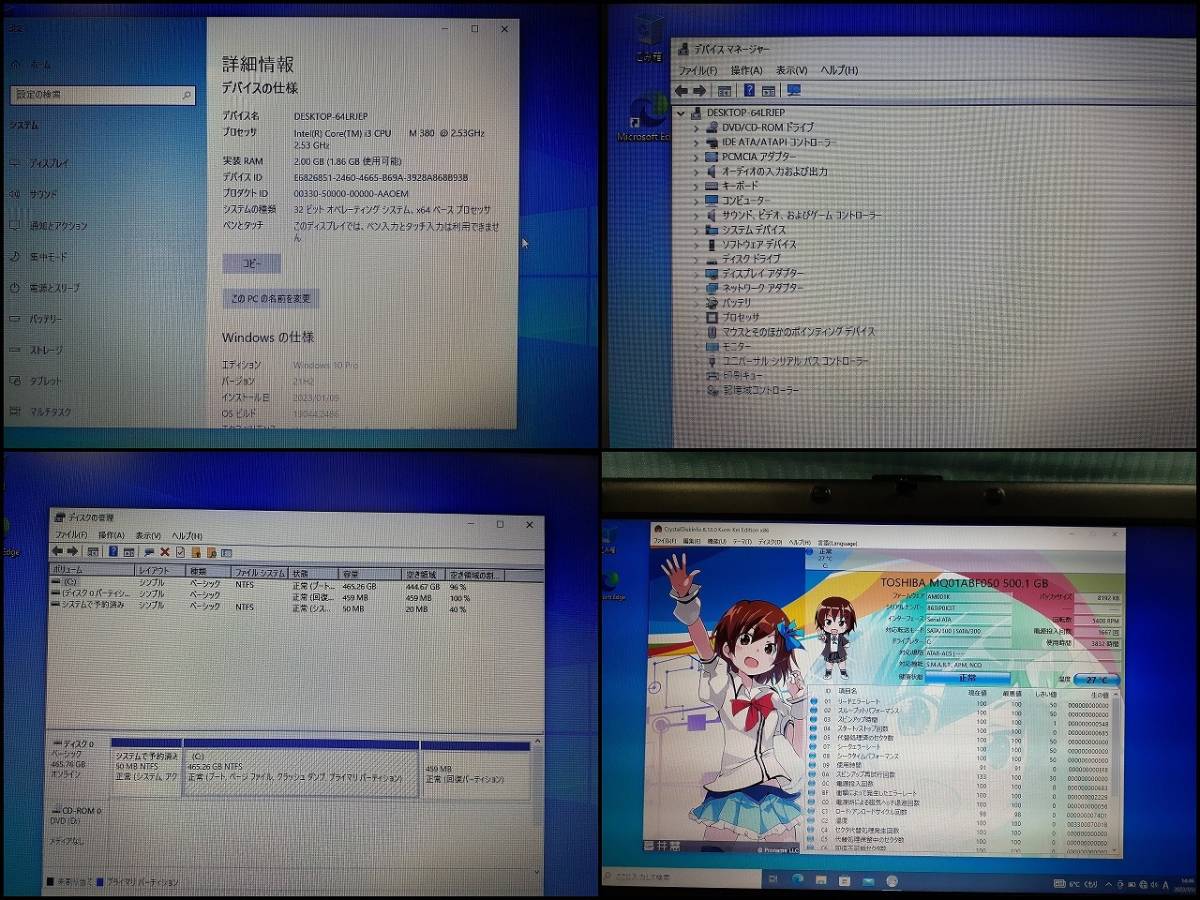This screenshot has height=900, width=1200.
Task: Open the 操作(A) menu in Device Manager
Action: [x=746, y=70]
